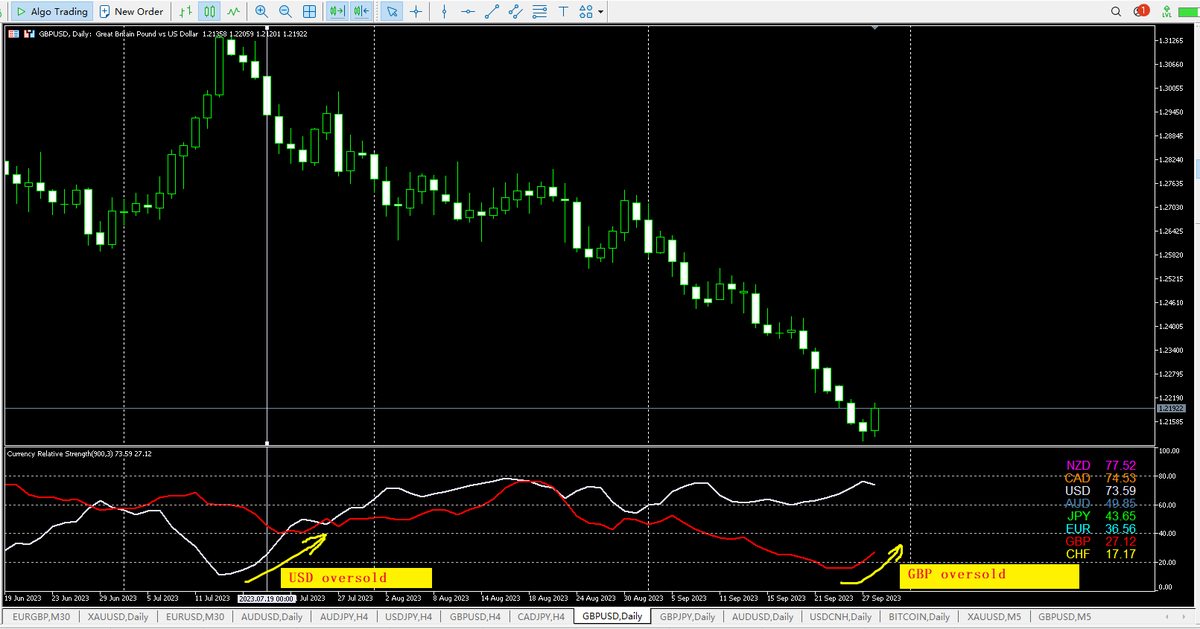The image size is (1200, 629).
Task: Click the 2023.07.19 date marker on time axis
Action: [x=266, y=598]
